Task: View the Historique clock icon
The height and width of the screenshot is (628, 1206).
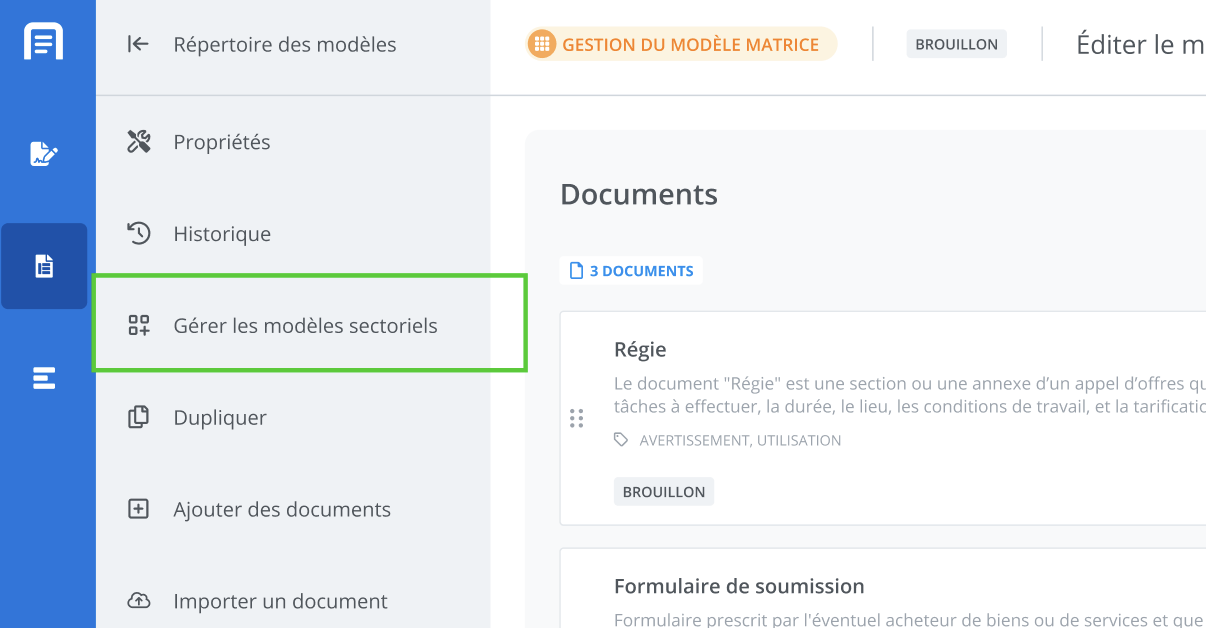Action: click(x=139, y=234)
